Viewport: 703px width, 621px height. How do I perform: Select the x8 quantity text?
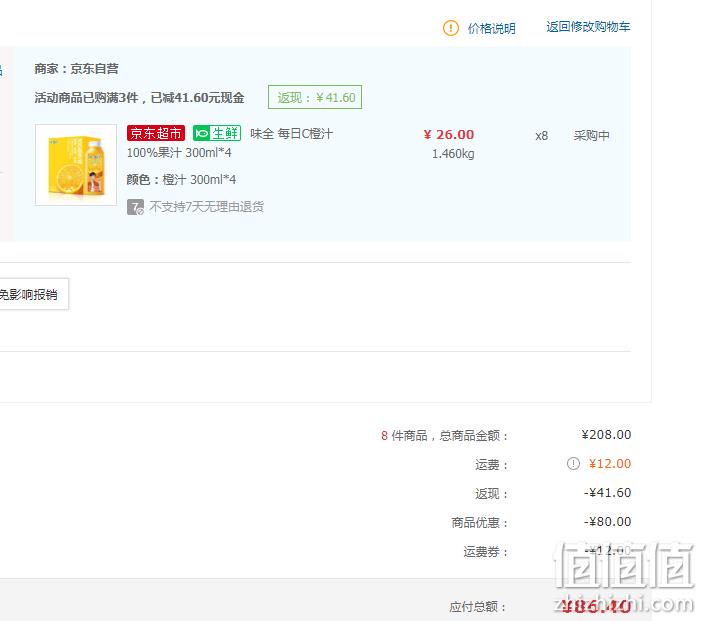point(542,135)
